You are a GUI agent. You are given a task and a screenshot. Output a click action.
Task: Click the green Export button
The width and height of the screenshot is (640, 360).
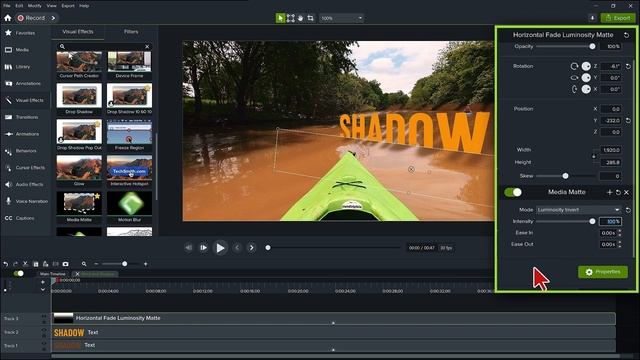coord(618,18)
